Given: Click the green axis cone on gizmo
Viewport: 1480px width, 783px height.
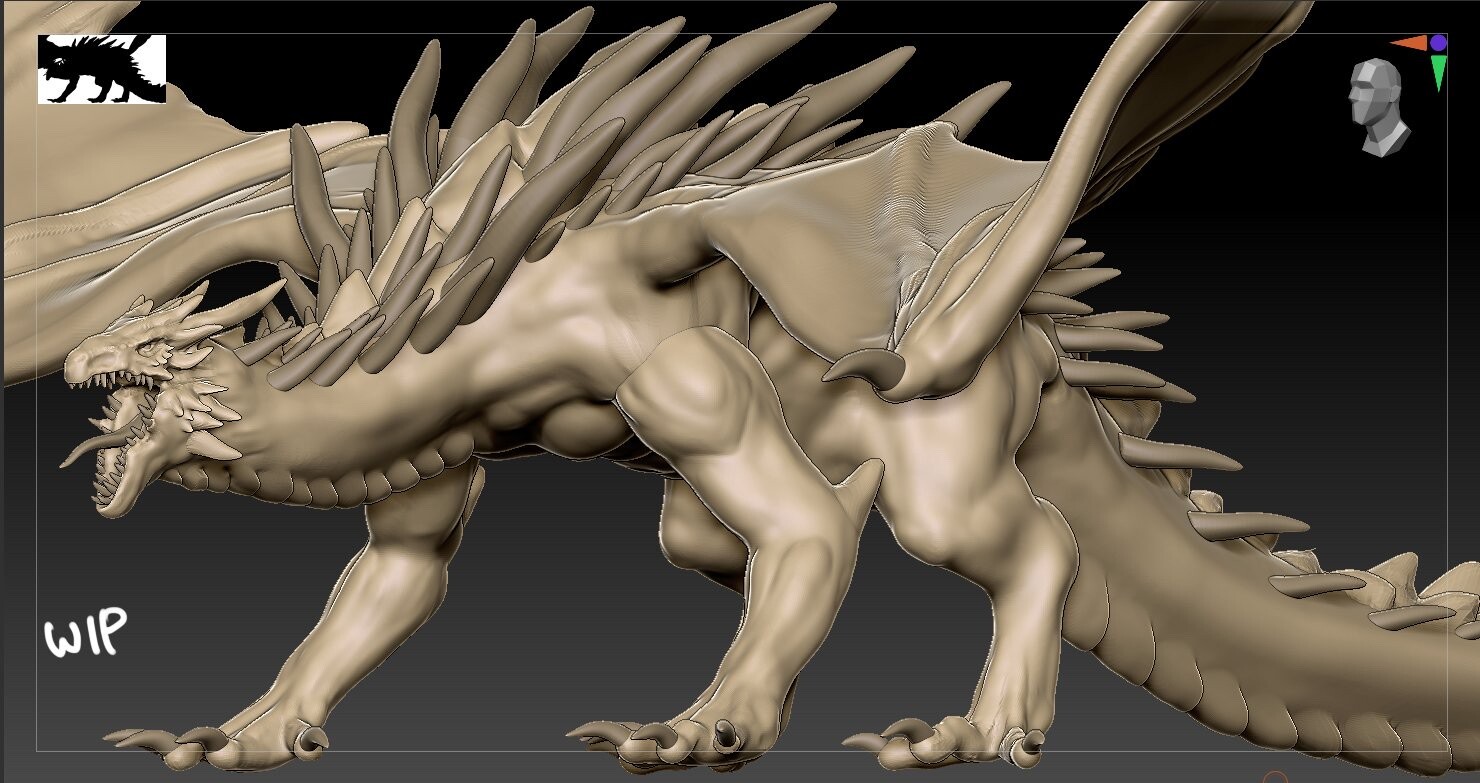Looking at the screenshot, I should click(x=1438, y=73).
